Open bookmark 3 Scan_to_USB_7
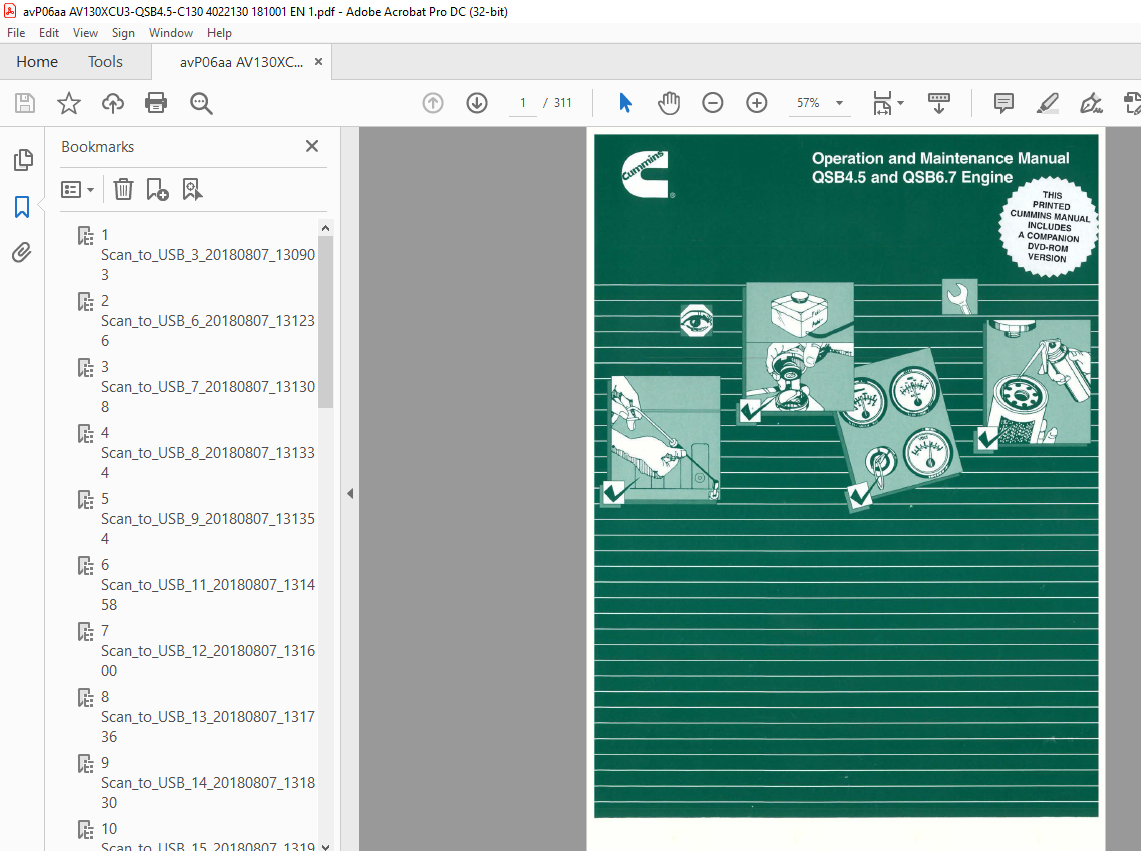Screen dimensions: 1141x851 point(207,387)
